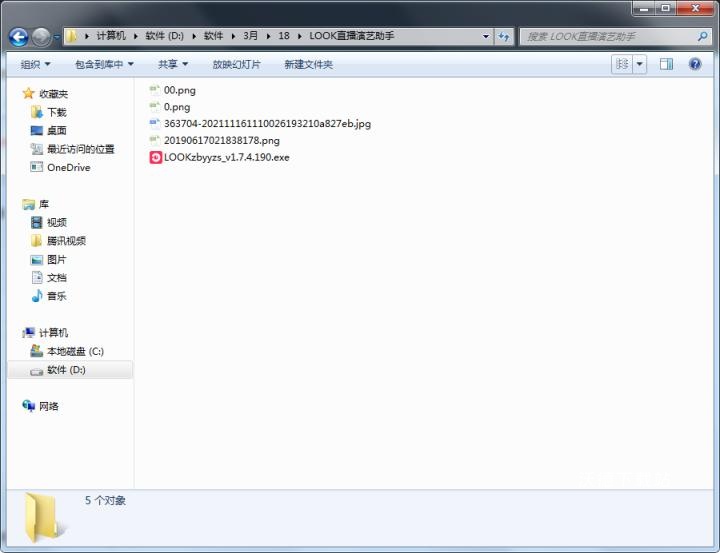Screen dimensions: 720x553
Task: Go back with the Back arrow button
Action: pyautogui.click(x=18, y=37)
